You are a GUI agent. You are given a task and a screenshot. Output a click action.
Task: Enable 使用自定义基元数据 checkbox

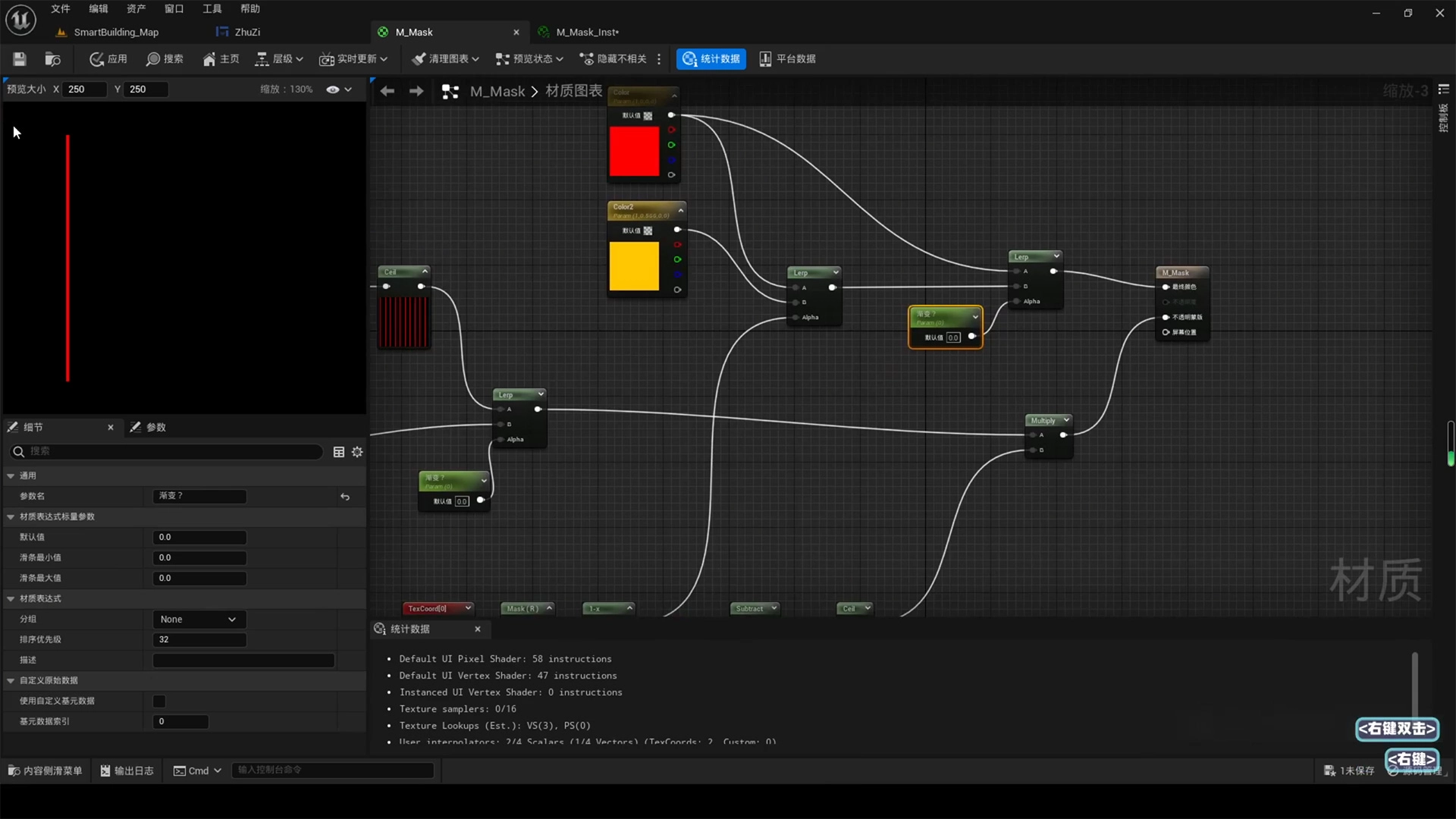point(159,701)
